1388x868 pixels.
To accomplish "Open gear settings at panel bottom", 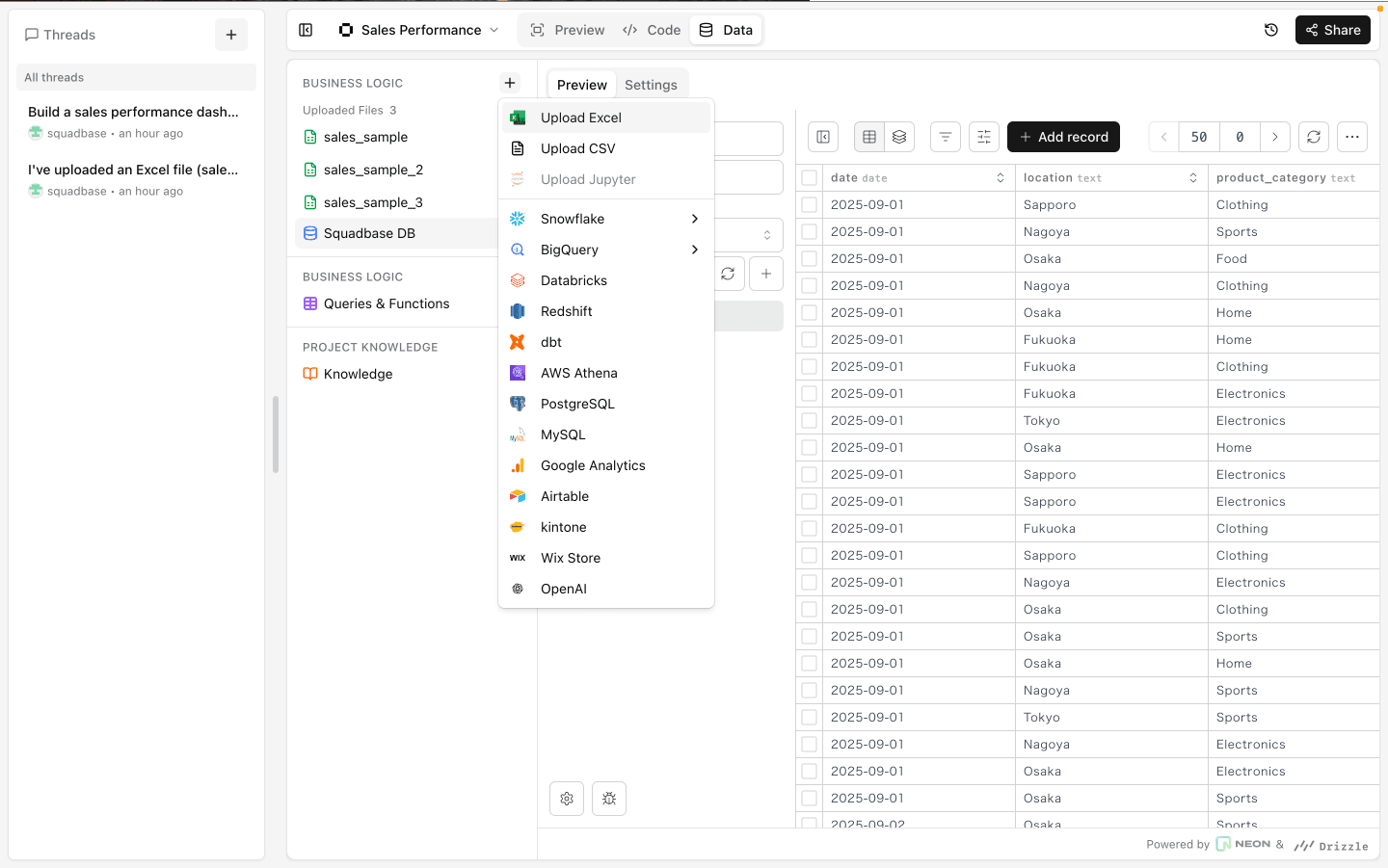I will (x=567, y=799).
